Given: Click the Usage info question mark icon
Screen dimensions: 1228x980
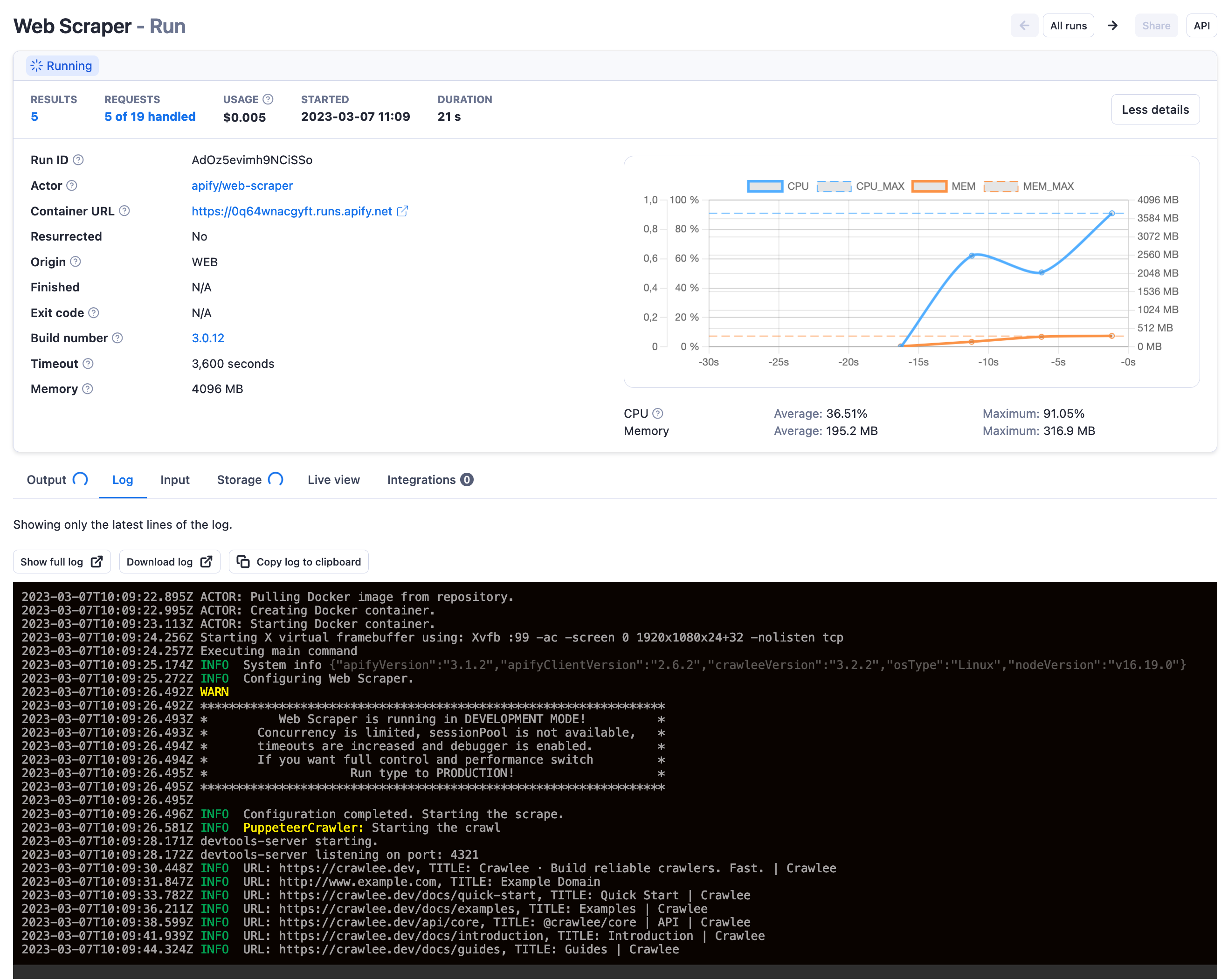Looking at the screenshot, I should (268, 99).
